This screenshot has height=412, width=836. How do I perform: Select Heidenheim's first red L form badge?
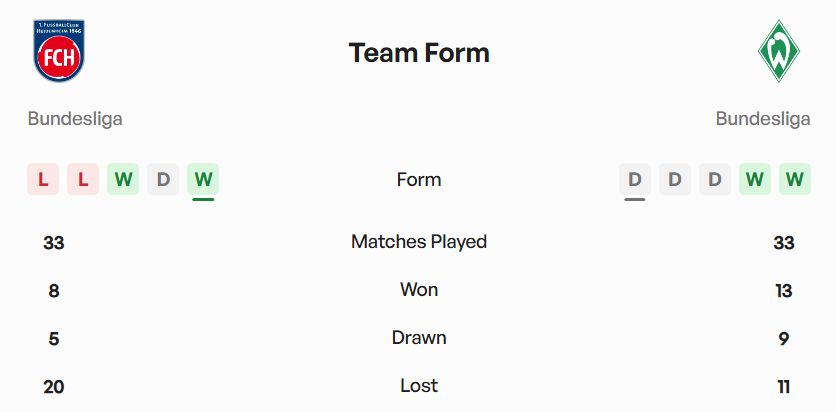(x=43, y=180)
